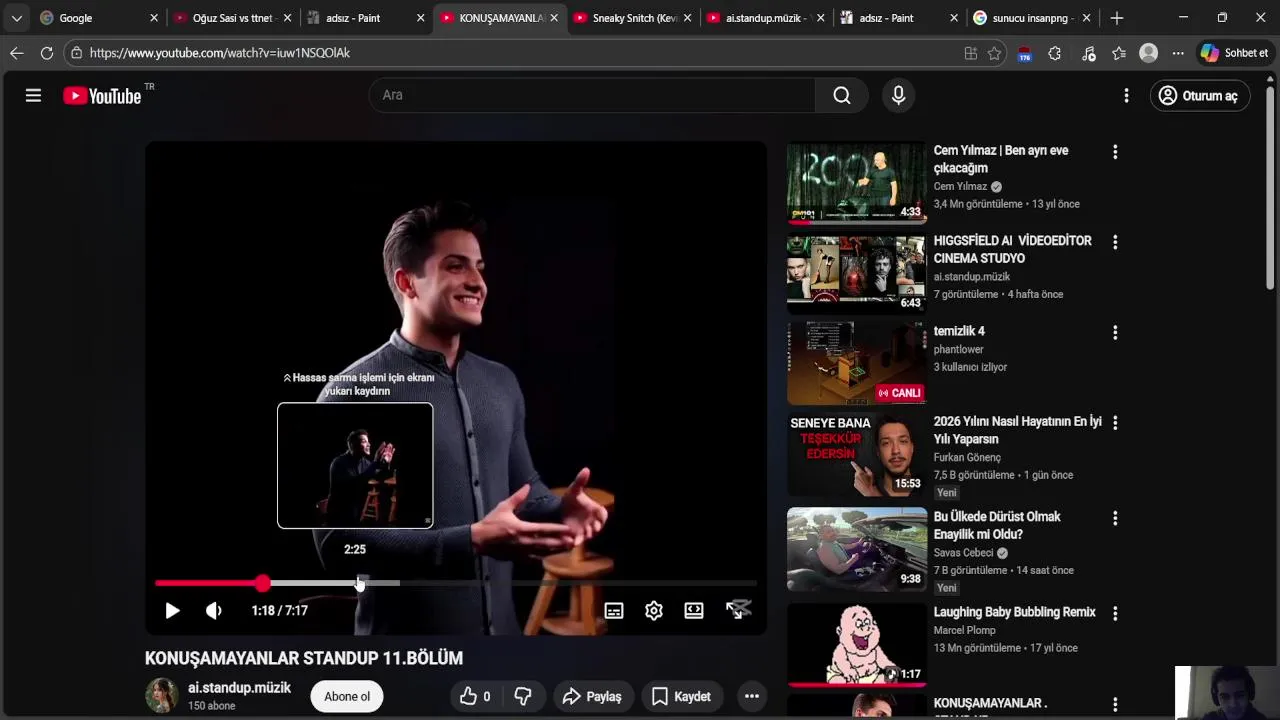Open Copilot 'Sohbet et' button
The image size is (1280, 720).
1236,53
